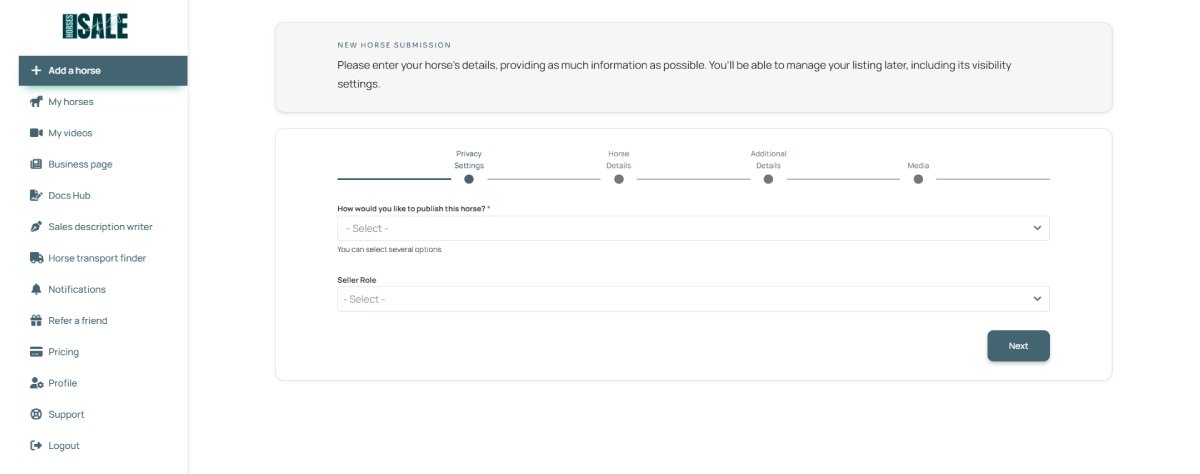This screenshot has height=474, width=1200.
Task: Go to the Media step dot
Action: click(x=918, y=179)
